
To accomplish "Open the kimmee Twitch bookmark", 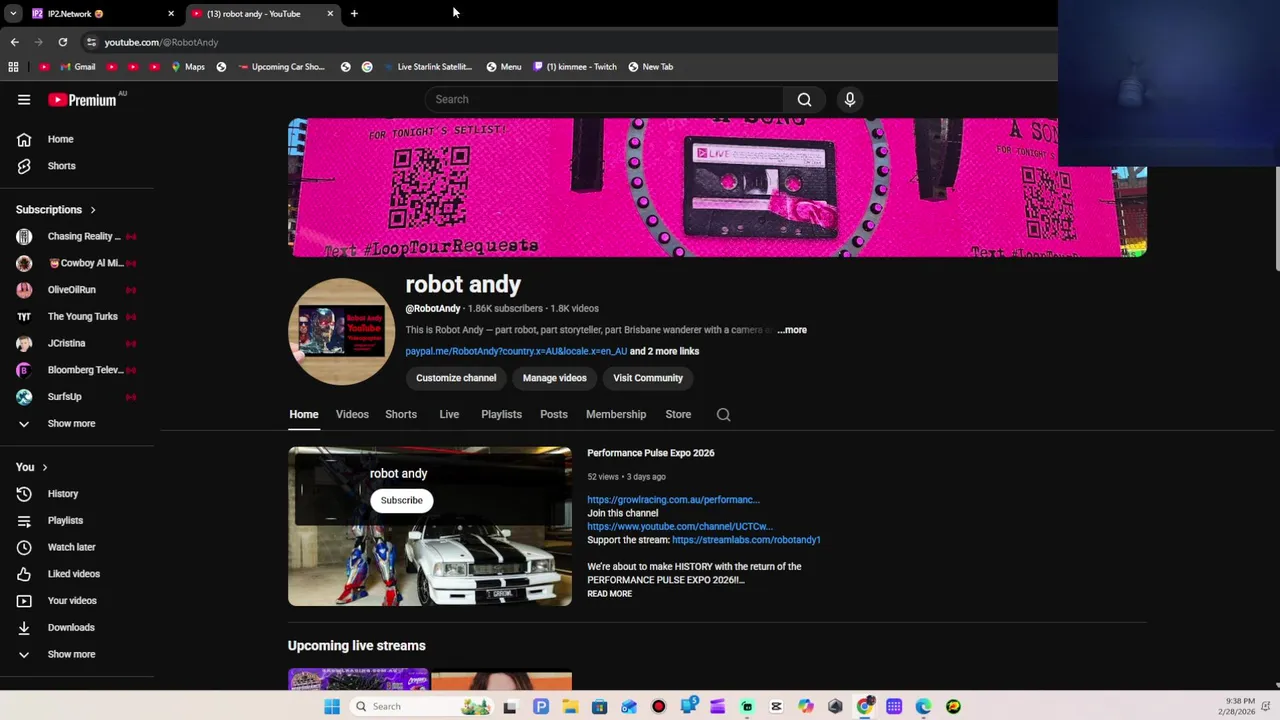I will pyautogui.click(x=575, y=67).
